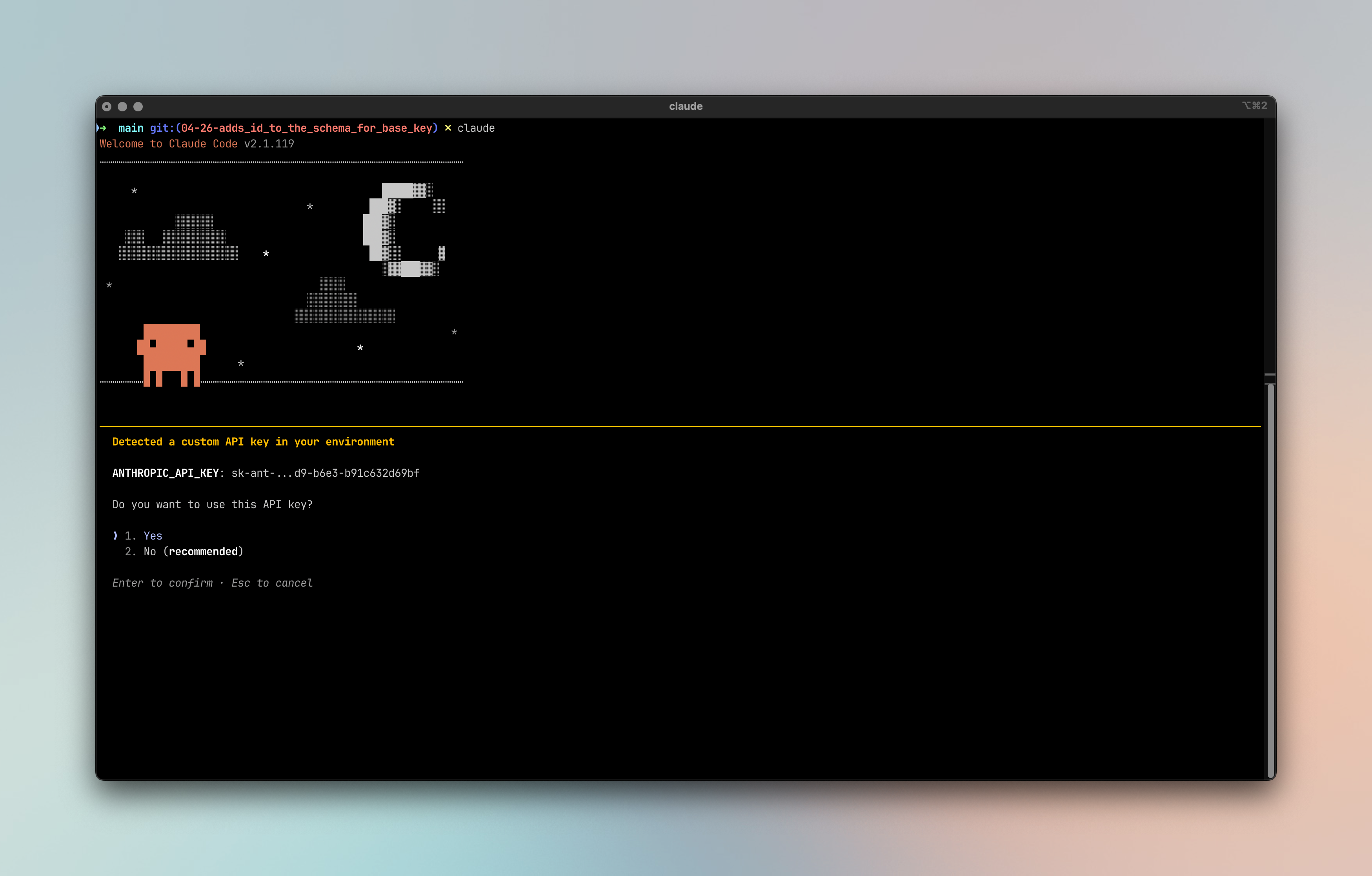Viewport: 1372px width, 876px height.
Task: Click the claude window title
Action: [686, 106]
